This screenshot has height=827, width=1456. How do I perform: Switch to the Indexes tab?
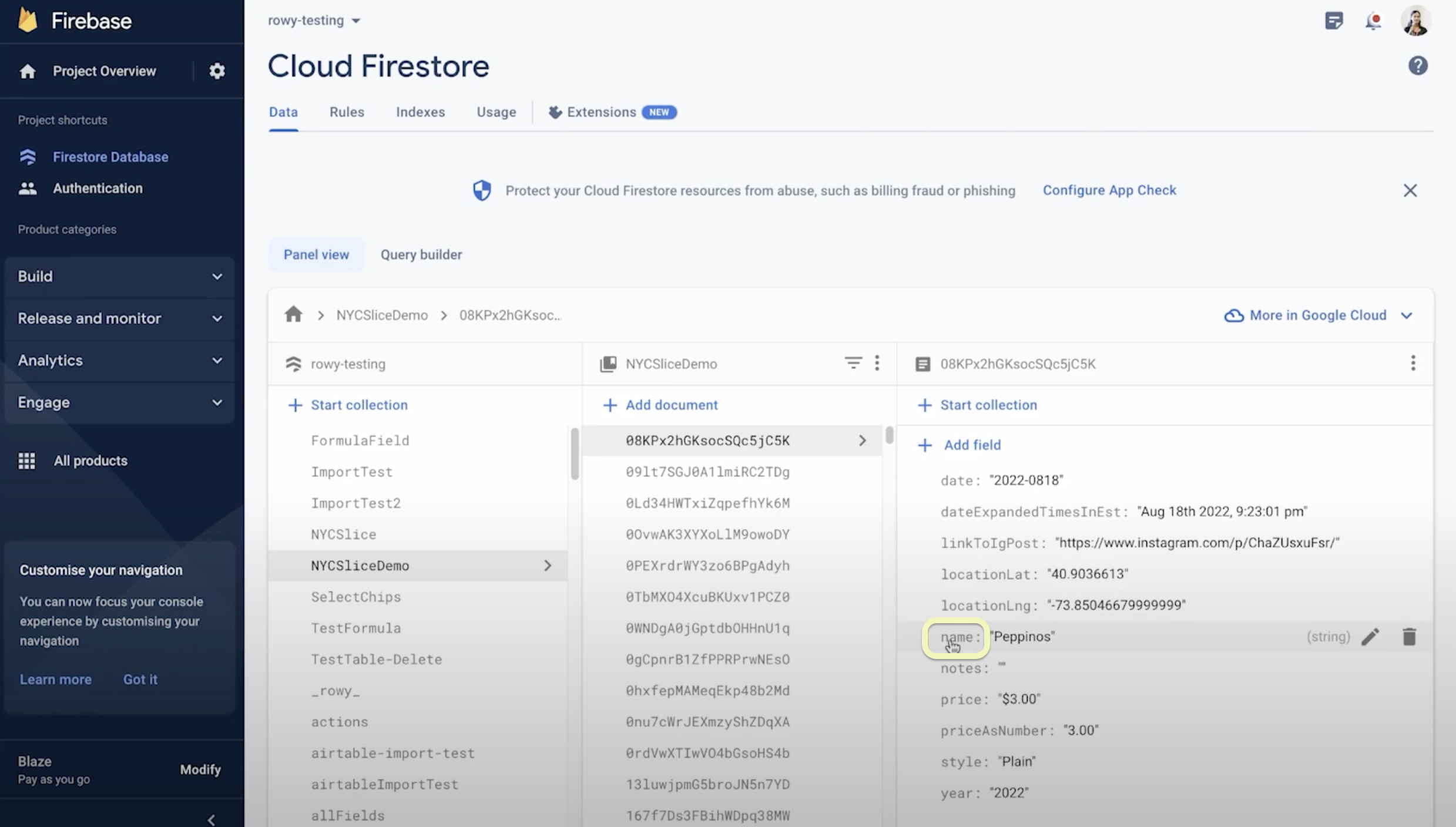(x=419, y=111)
